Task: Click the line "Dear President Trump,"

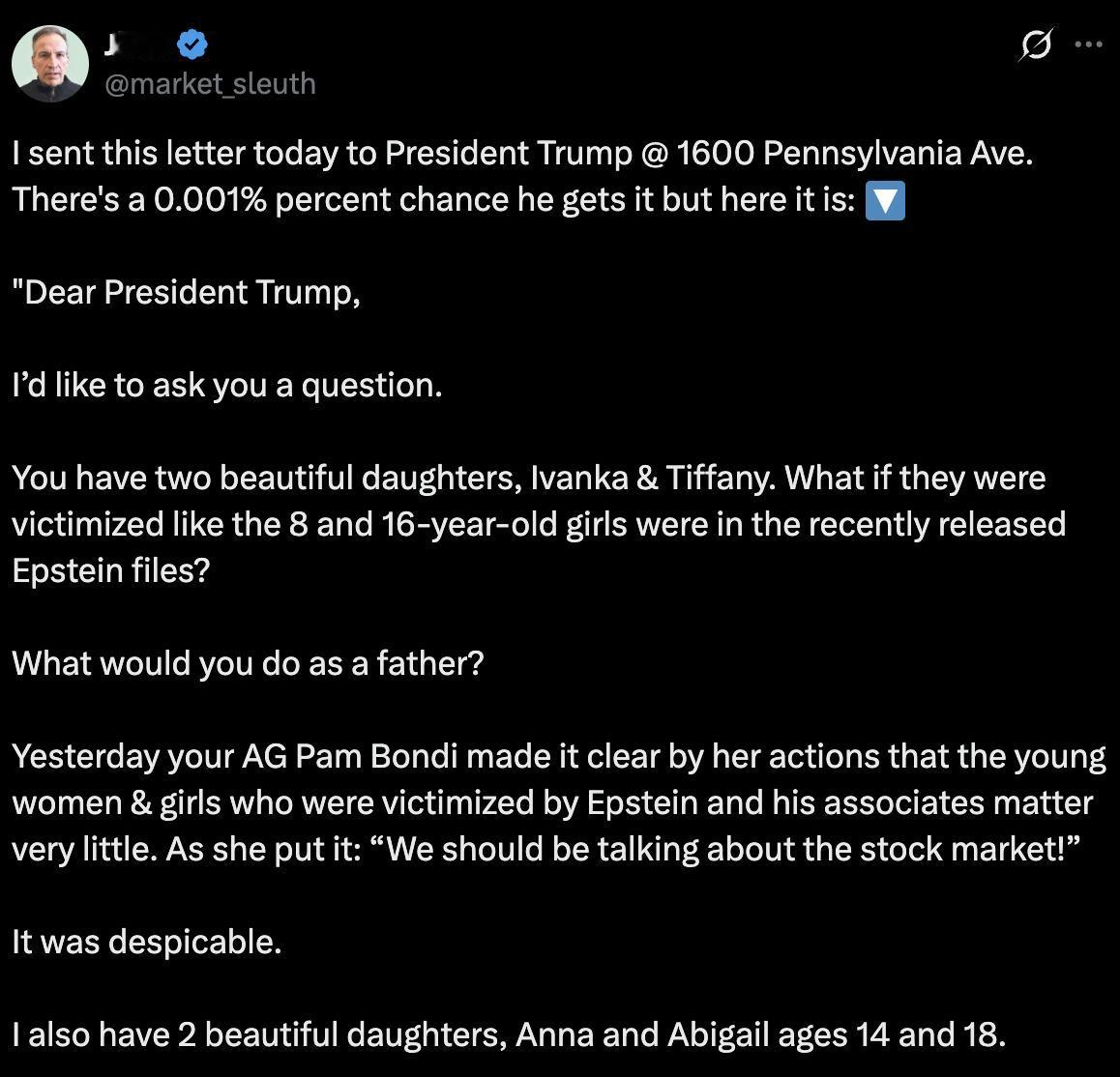Action: (184, 292)
